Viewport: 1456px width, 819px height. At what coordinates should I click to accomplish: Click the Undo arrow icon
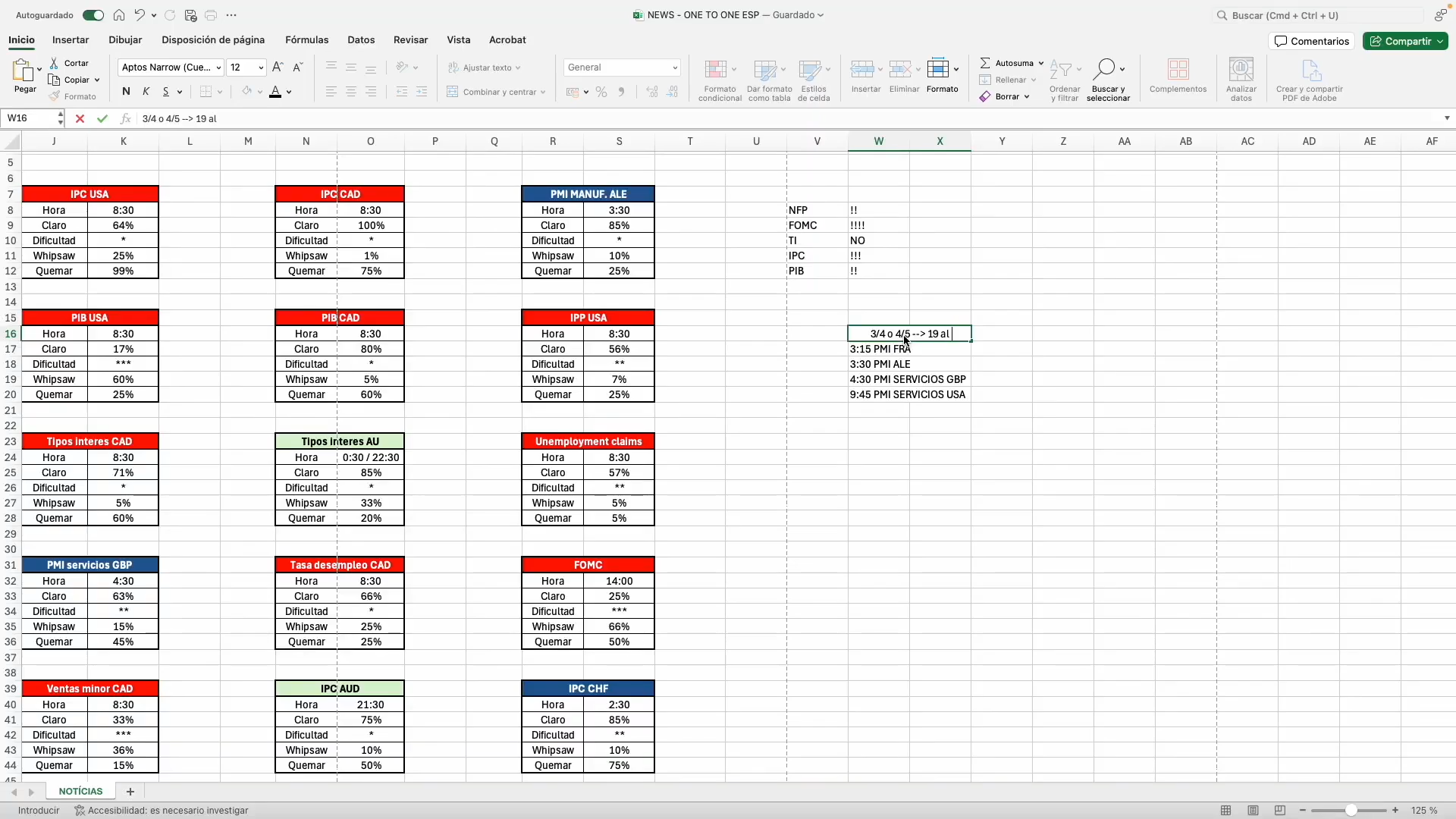[140, 15]
